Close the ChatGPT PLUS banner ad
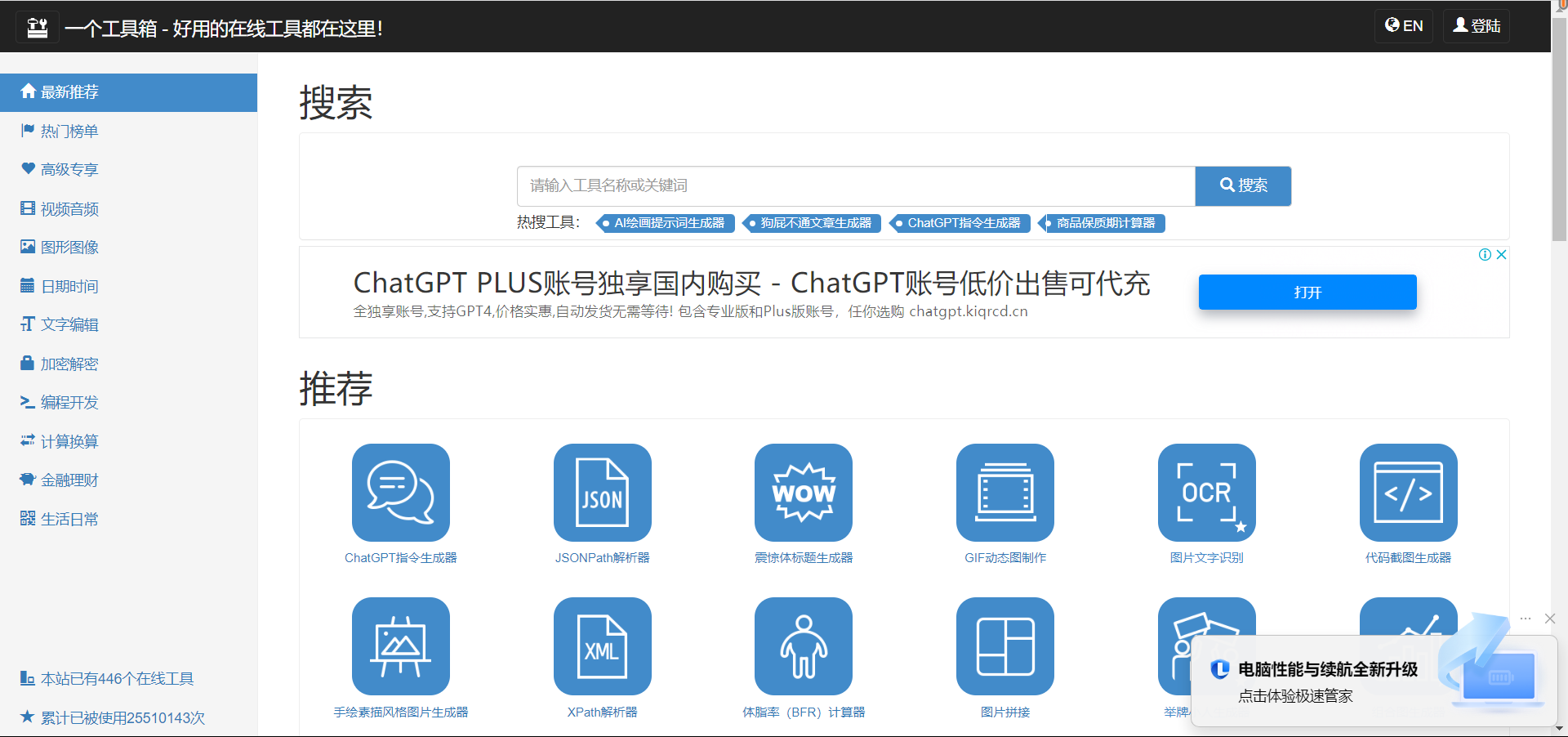 (x=1501, y=255)
